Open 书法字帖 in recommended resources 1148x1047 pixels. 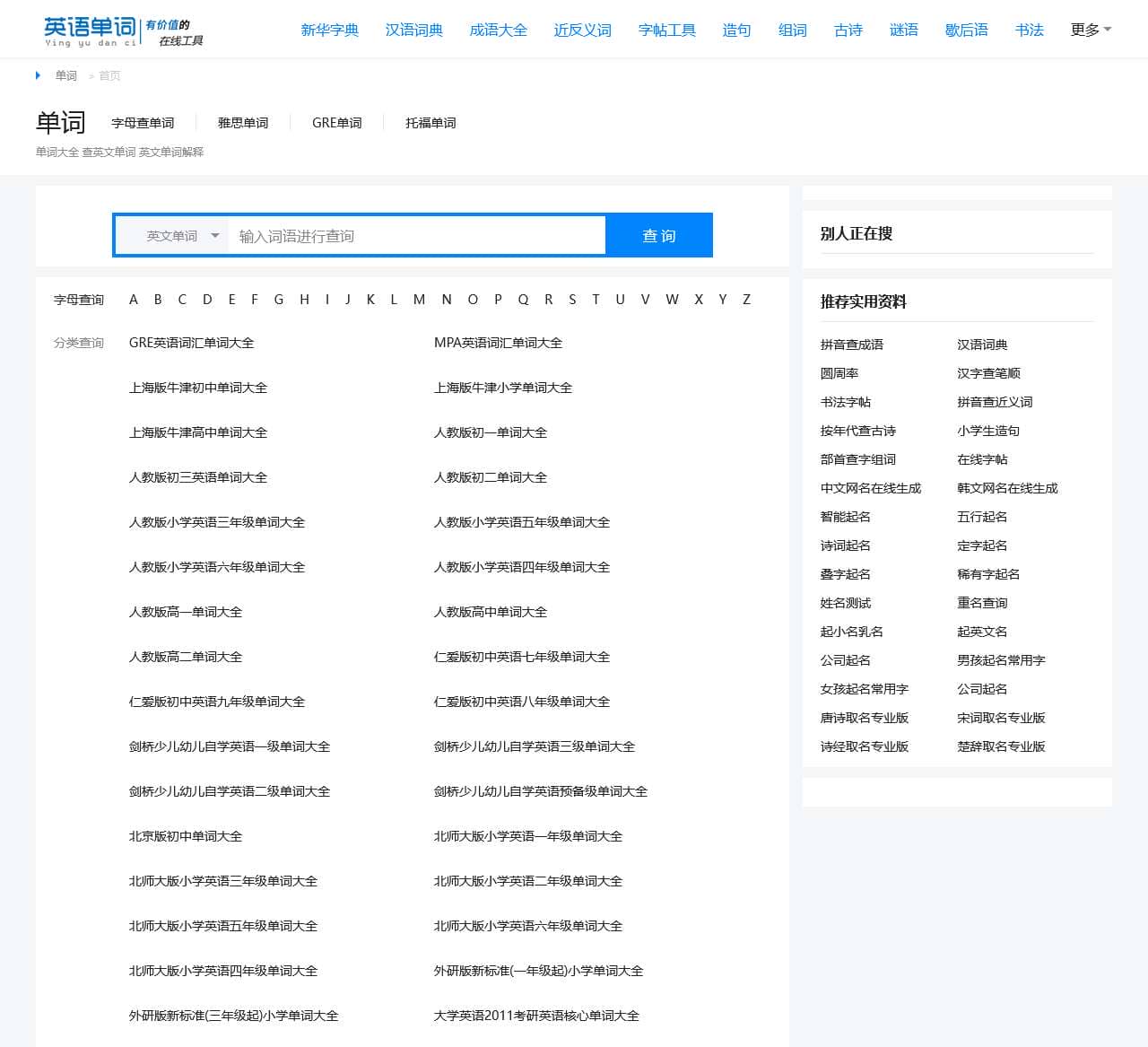click(846, 402)
